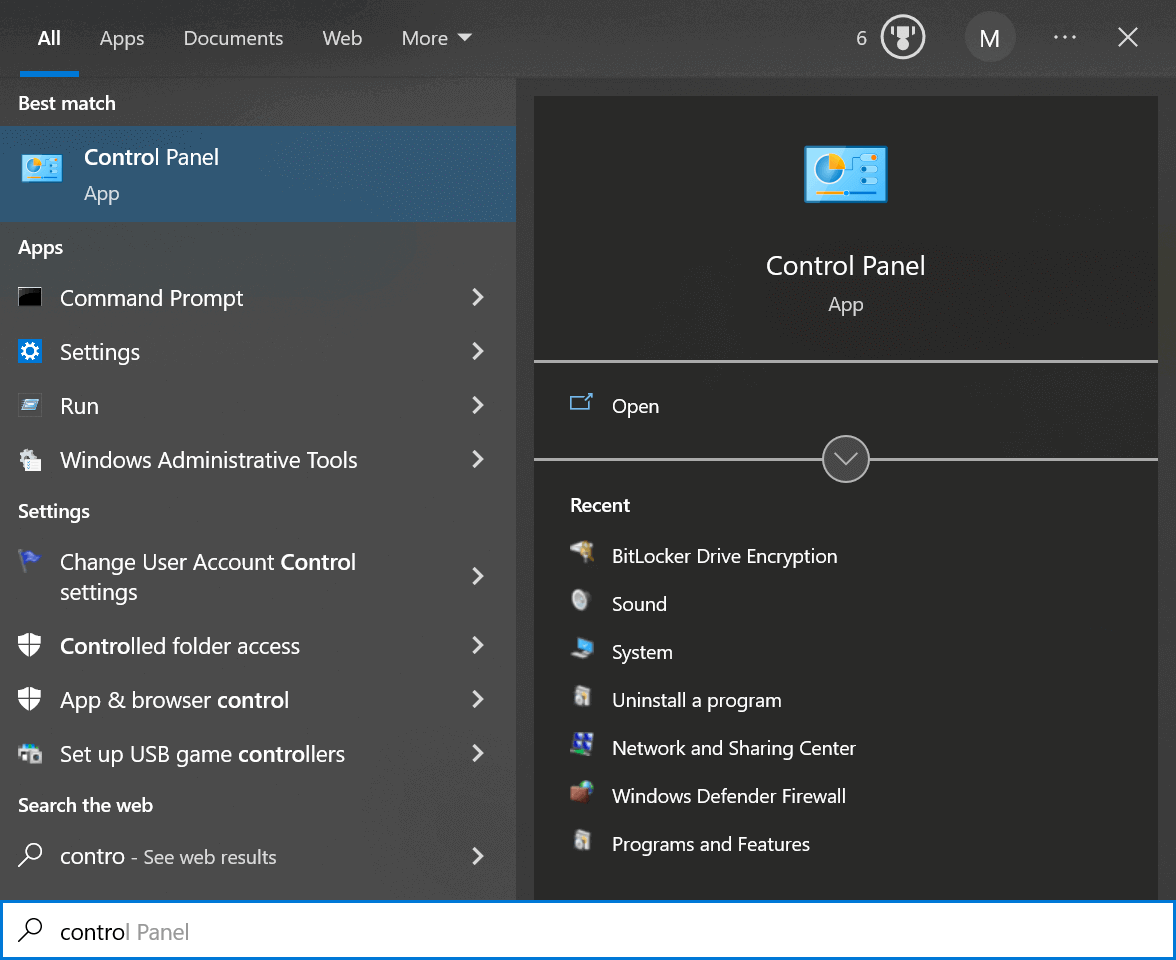Expand Settings result details arrow
Viewport: 1176px width, 960px height.
pyautogui.click(x=478, y=352)
